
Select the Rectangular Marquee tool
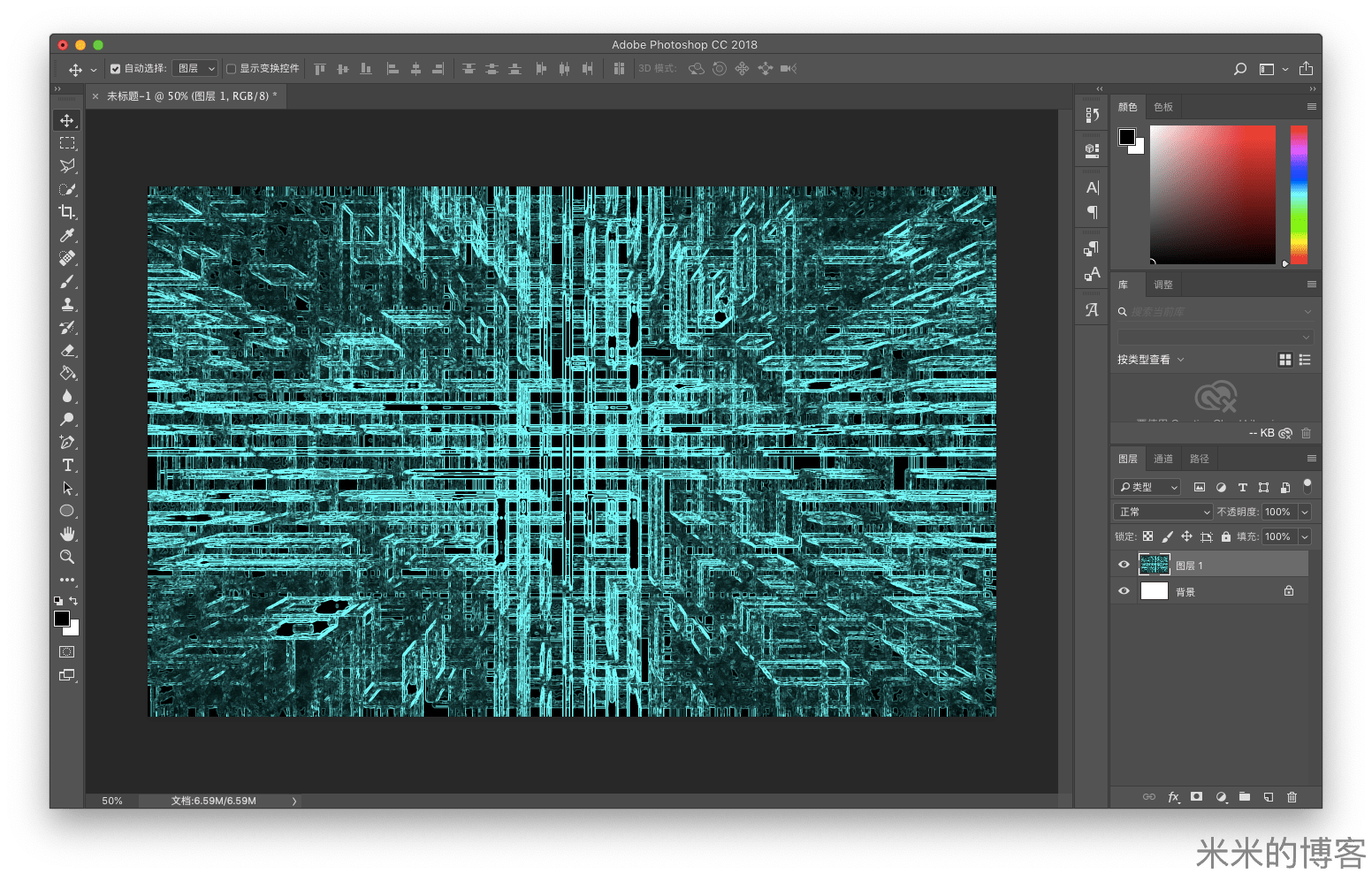(x=67, y=143)
